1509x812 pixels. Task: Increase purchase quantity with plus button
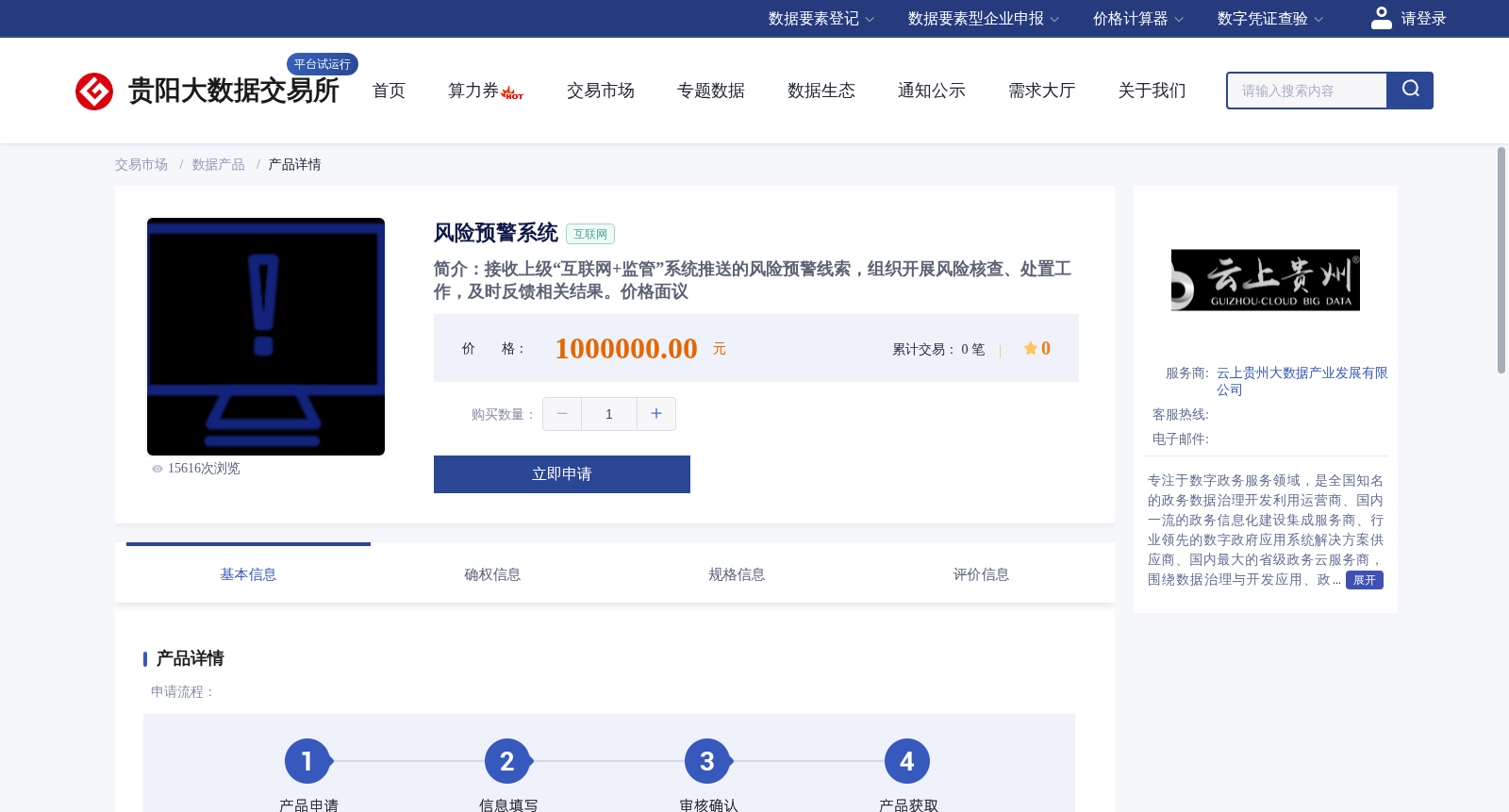tap(656, 414)
